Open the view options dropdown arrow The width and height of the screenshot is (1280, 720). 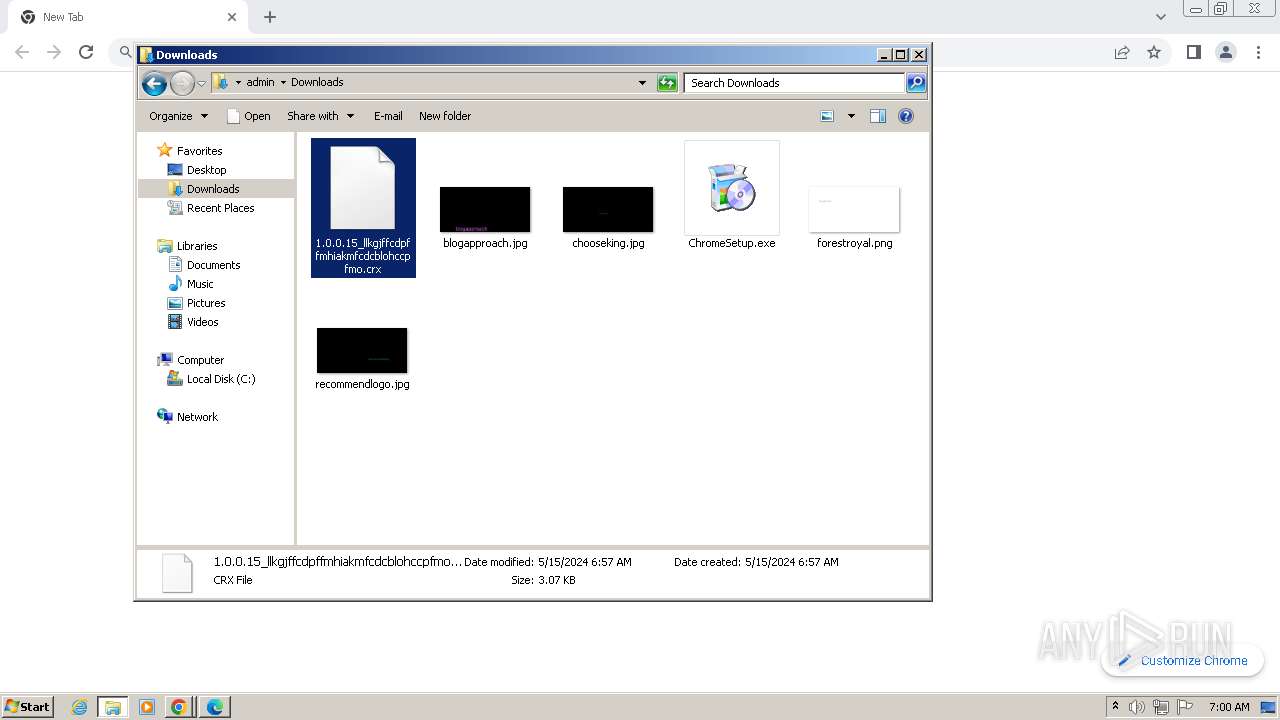click(x=851, y=116)
